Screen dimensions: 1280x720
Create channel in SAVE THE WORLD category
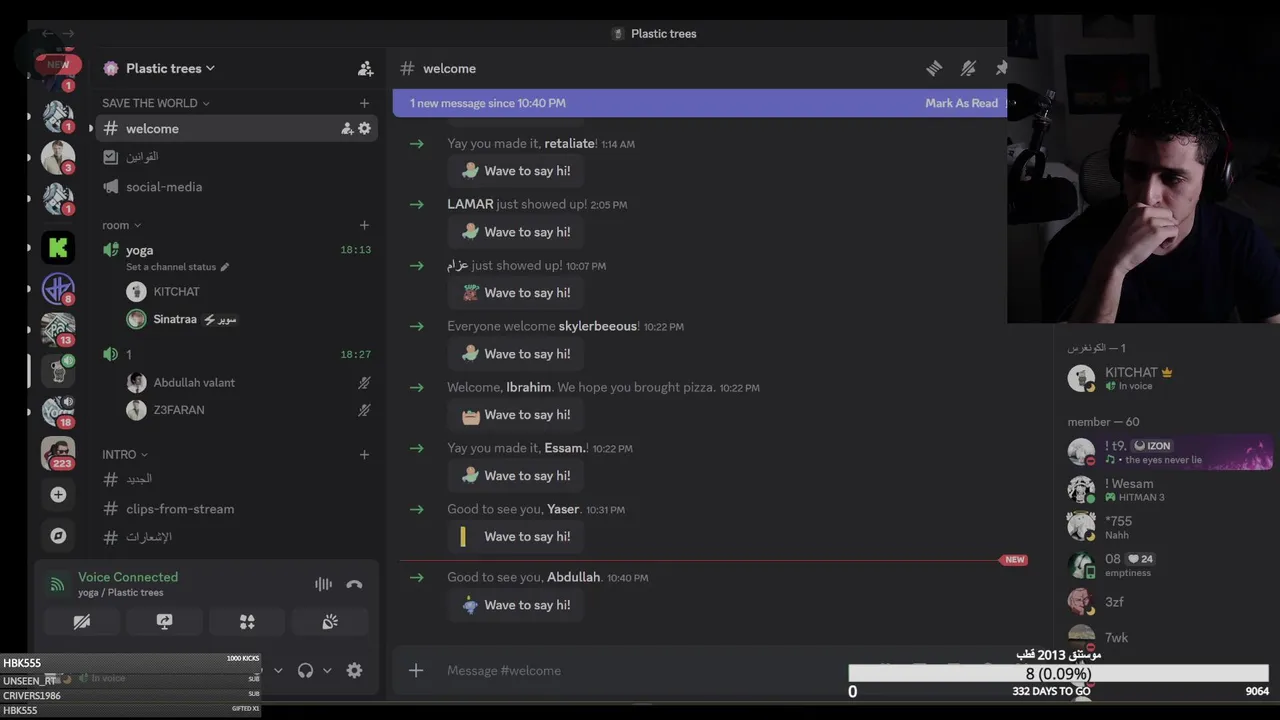point(364,103)
